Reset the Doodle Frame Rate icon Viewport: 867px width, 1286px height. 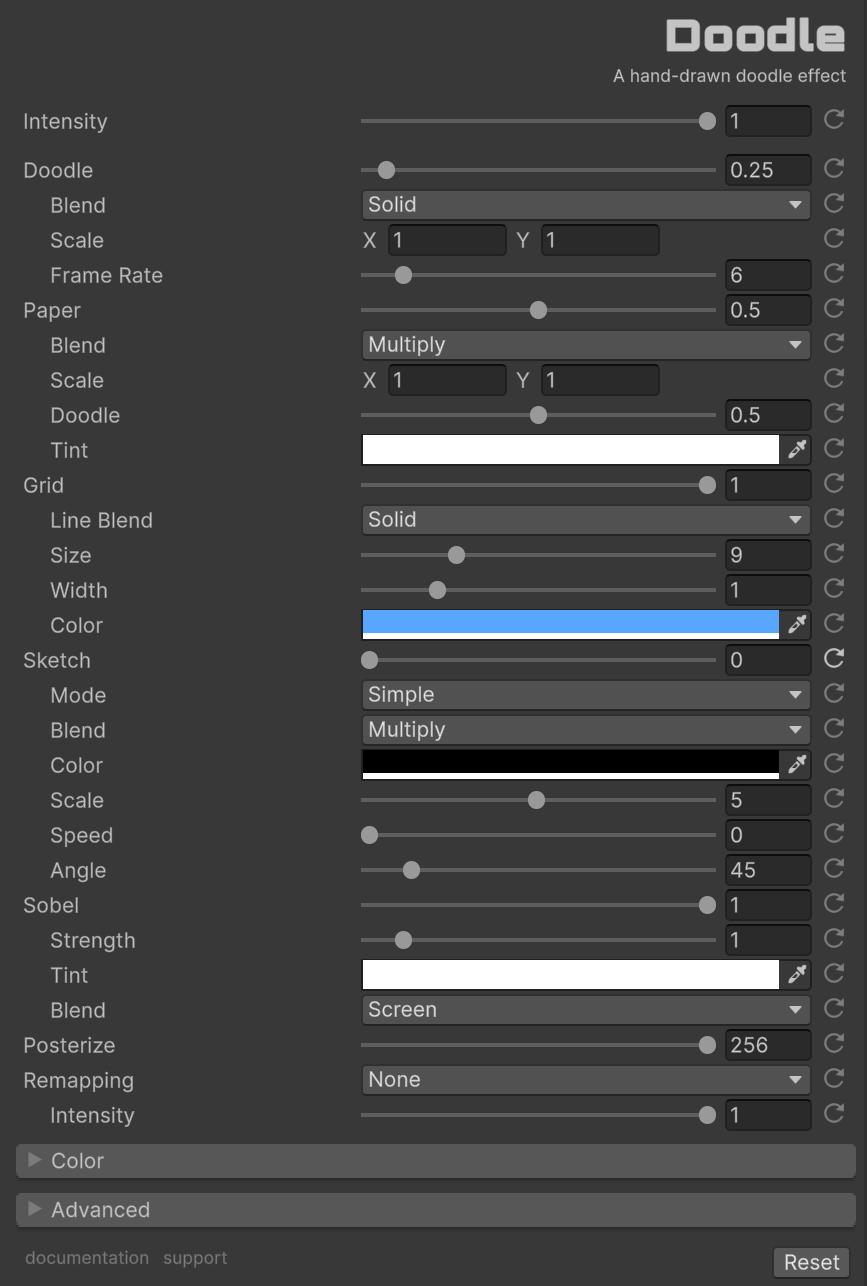click(x=833, y=274)
